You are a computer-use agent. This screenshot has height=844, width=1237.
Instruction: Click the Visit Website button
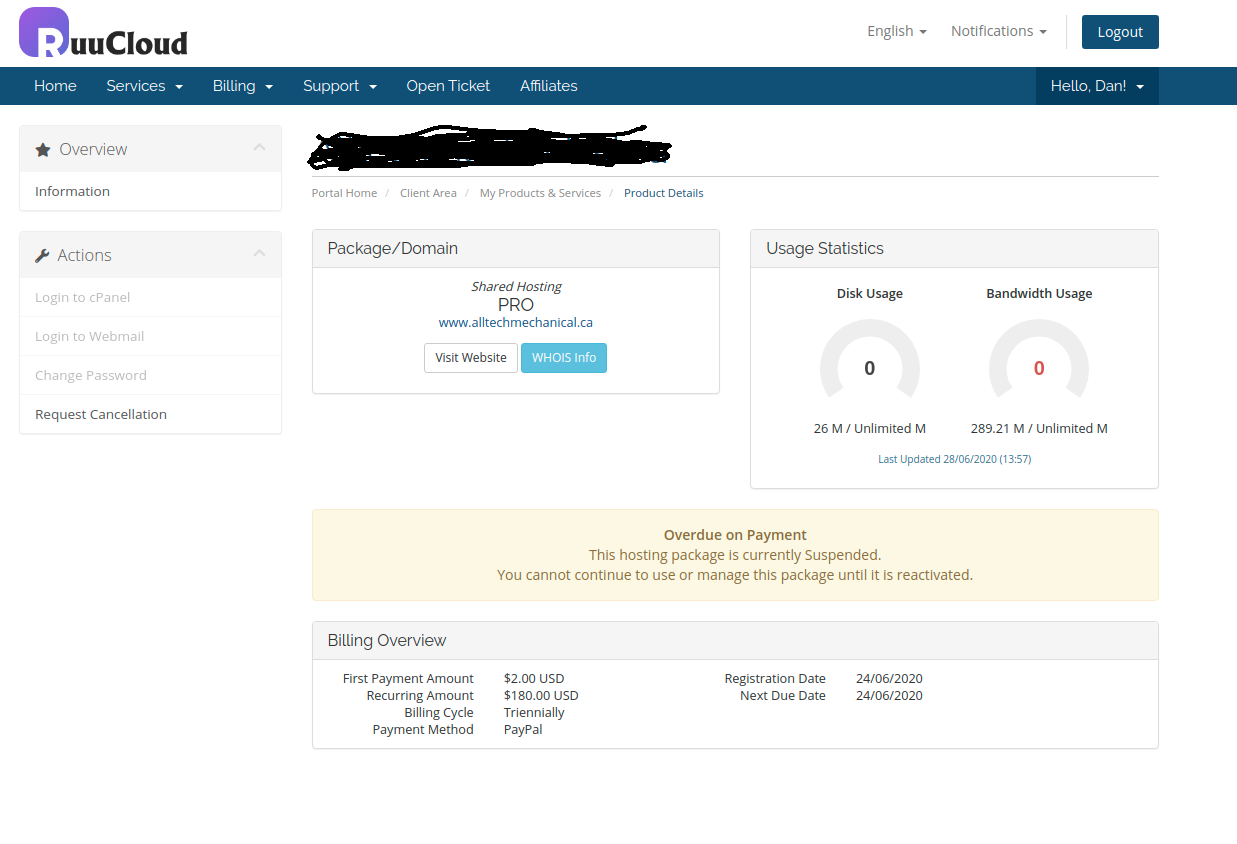pyautogui.click(x=470, y=358)
